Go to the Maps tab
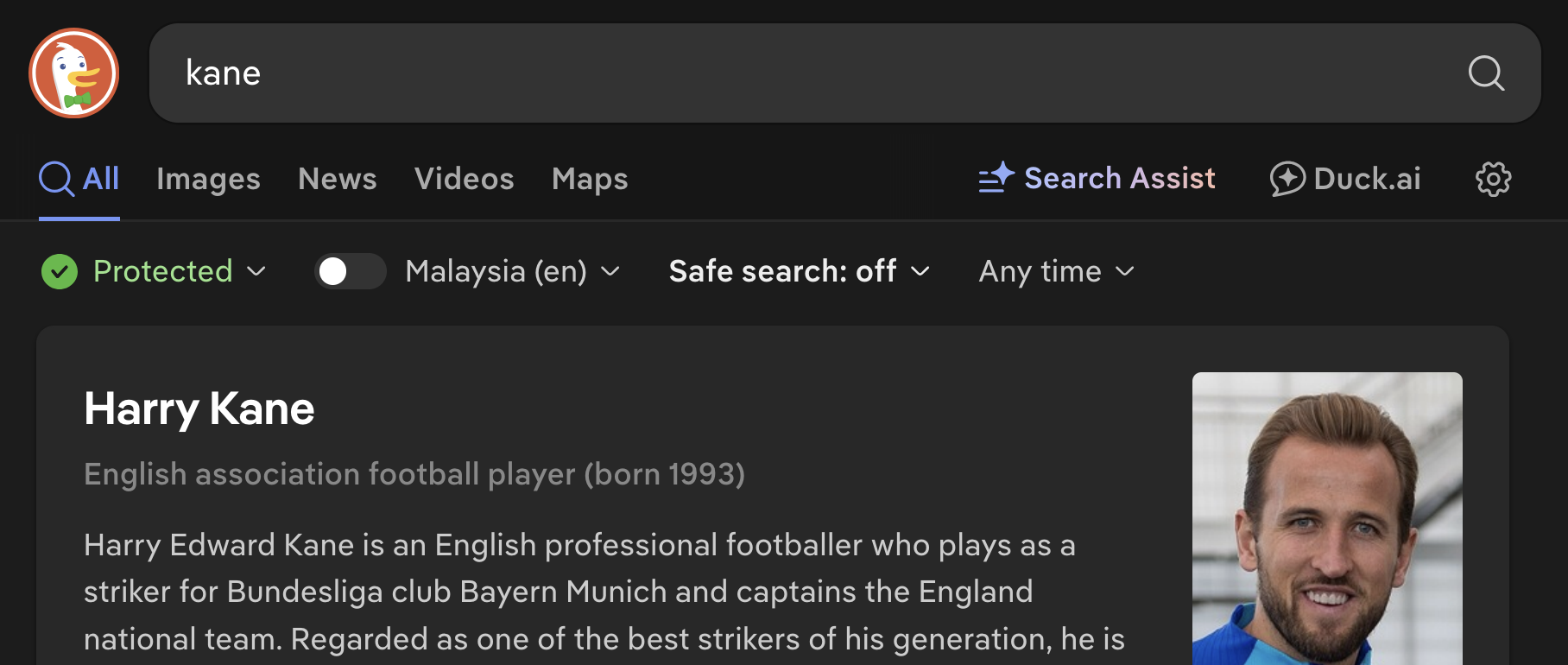Image resolution: width=1568 pixels, height=665 pixels. pyautogui.click(x=590, y=179)
